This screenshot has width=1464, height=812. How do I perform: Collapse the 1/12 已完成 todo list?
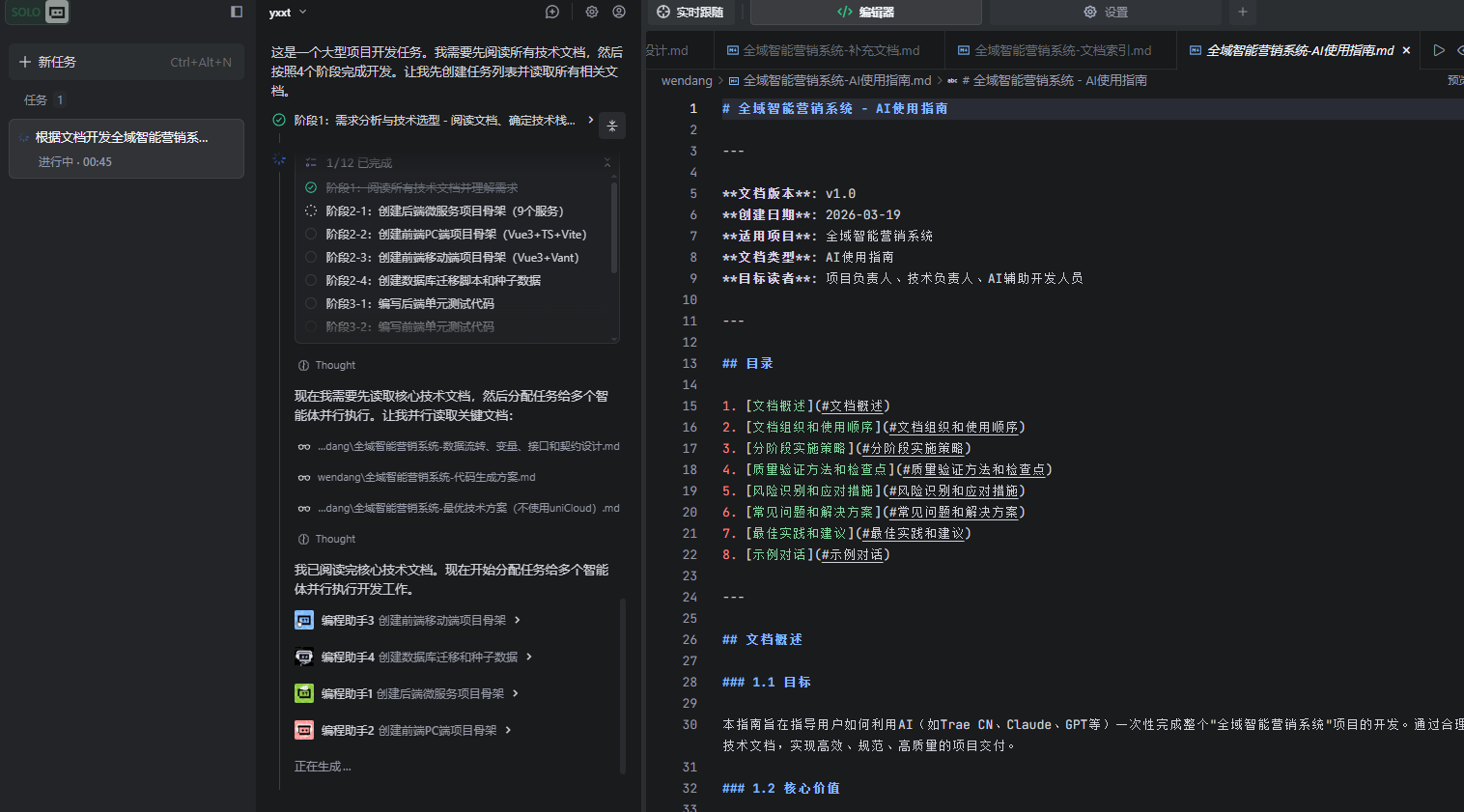tap(607, 163)
